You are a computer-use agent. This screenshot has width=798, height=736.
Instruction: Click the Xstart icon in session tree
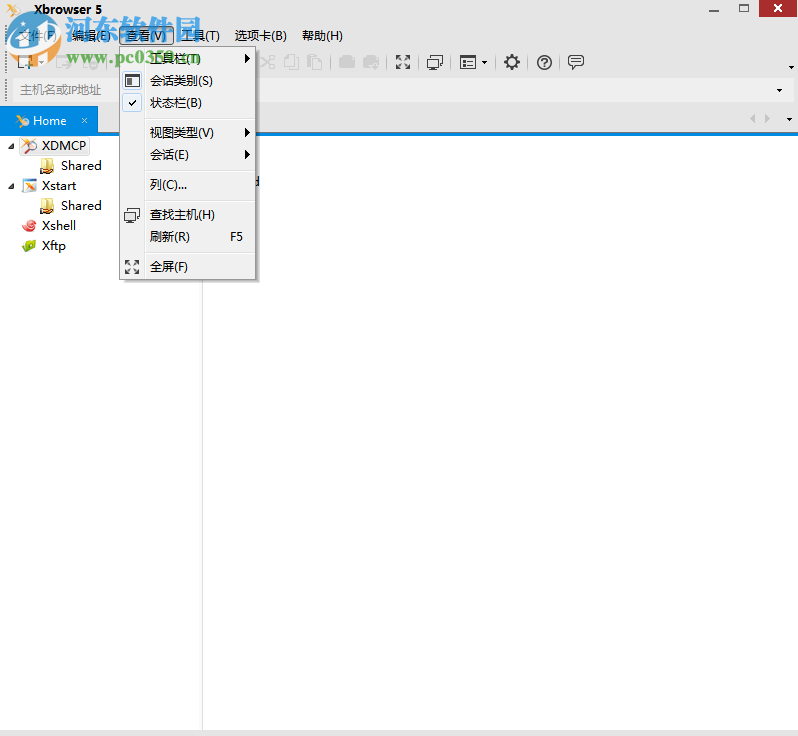[30, 186]
